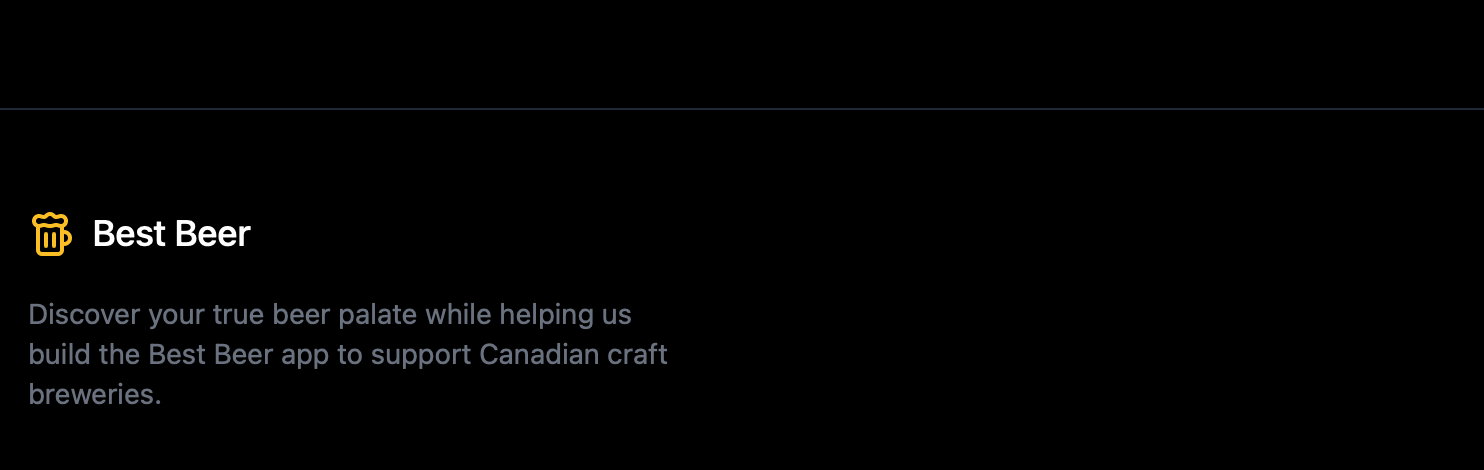The width and height of the screenshot is (1484, 470).
Task: Click the word "app" in the description
Action: tap(304, 355)
